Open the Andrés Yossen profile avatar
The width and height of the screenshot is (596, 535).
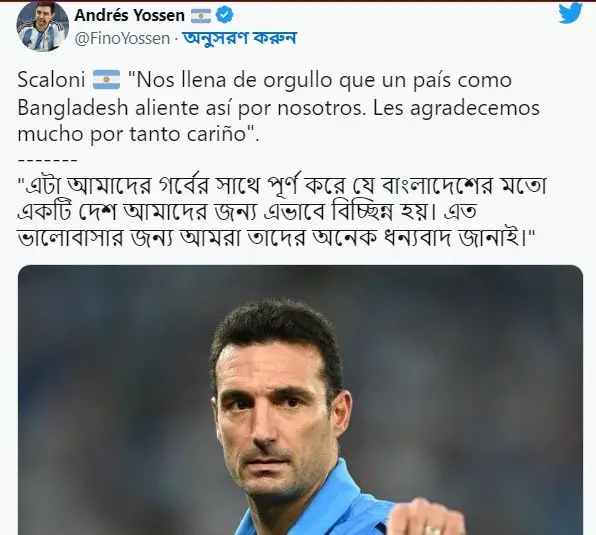tap(43, 26)
